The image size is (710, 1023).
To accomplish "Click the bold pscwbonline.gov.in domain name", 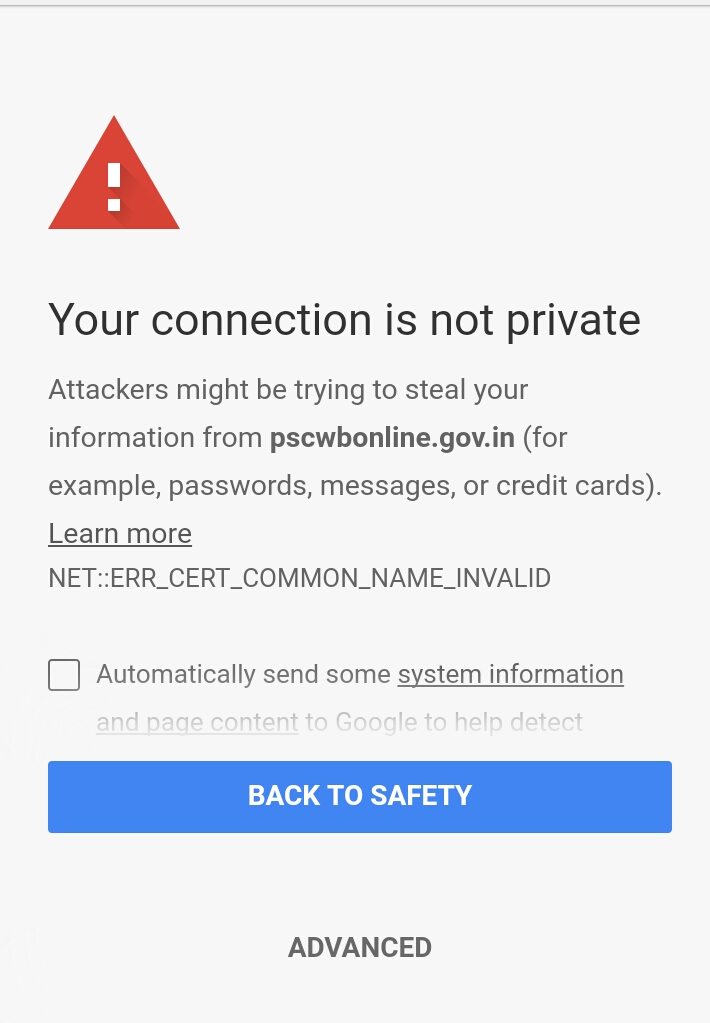I will [x=392, y=438].
